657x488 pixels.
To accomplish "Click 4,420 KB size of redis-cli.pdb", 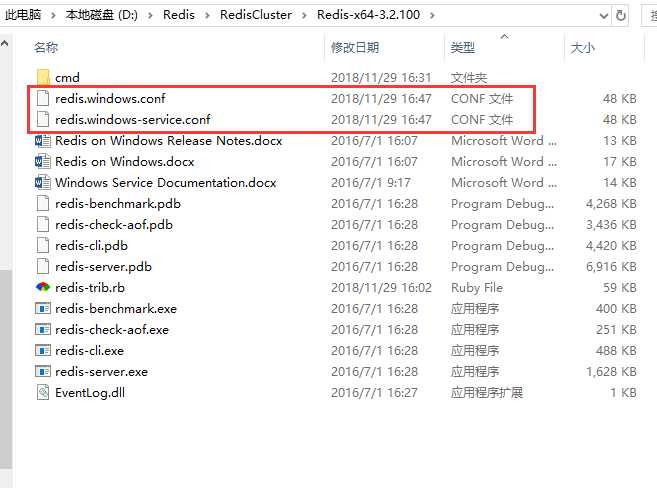I will [x=611, y=245].
